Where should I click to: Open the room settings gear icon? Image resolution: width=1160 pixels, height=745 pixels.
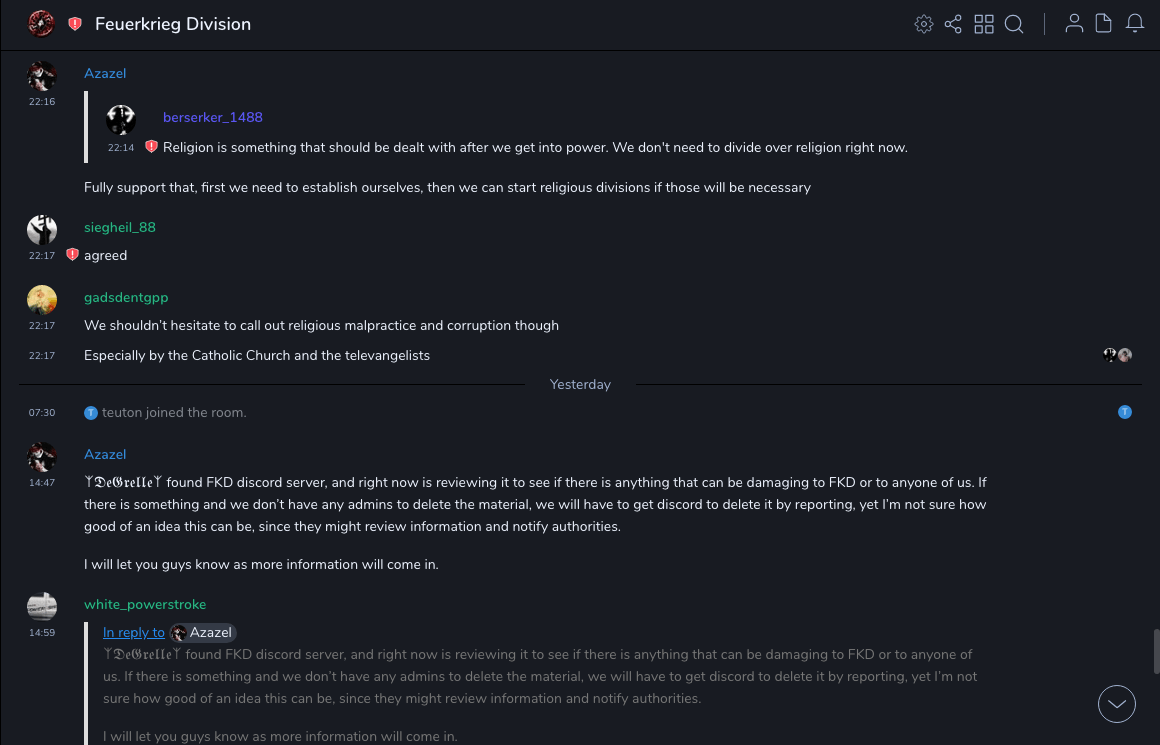pyautogui.click(x=924, y=24)
